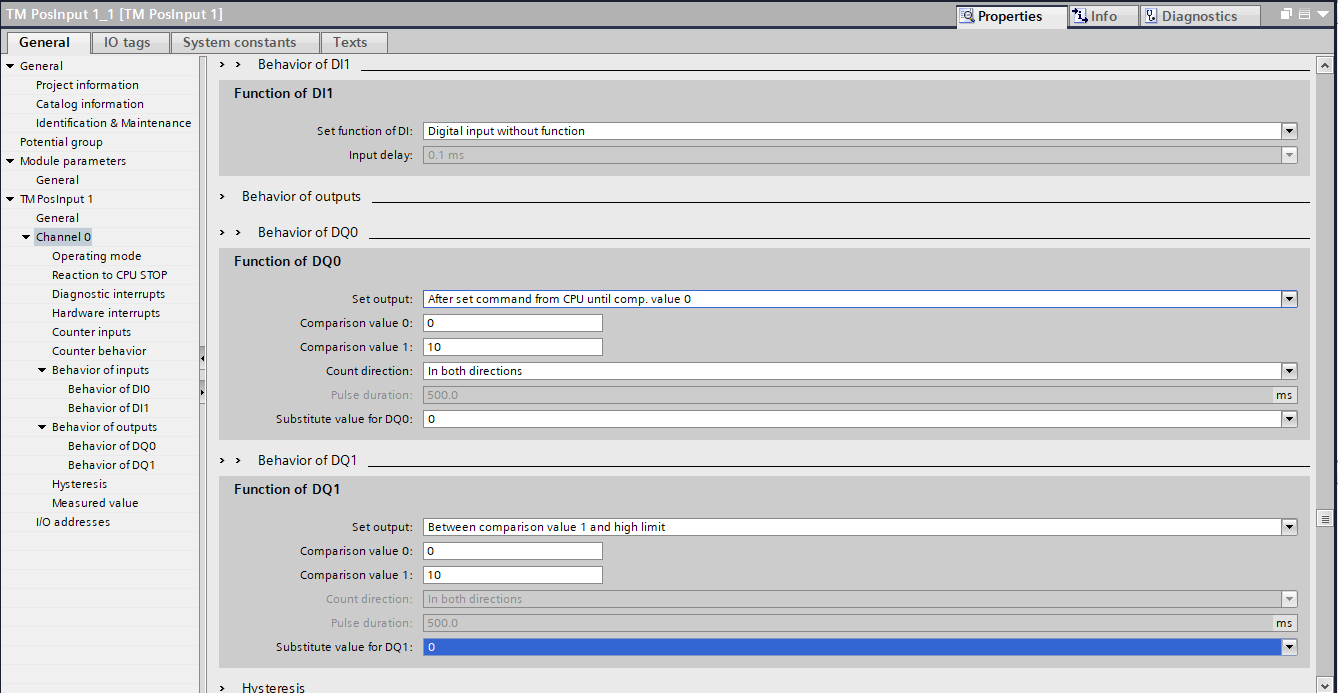Image resolution: width=1338 pixels, height=693 pixels.
Task: Click the vertical scrollbar thumb
Action: coord(1326,518)
